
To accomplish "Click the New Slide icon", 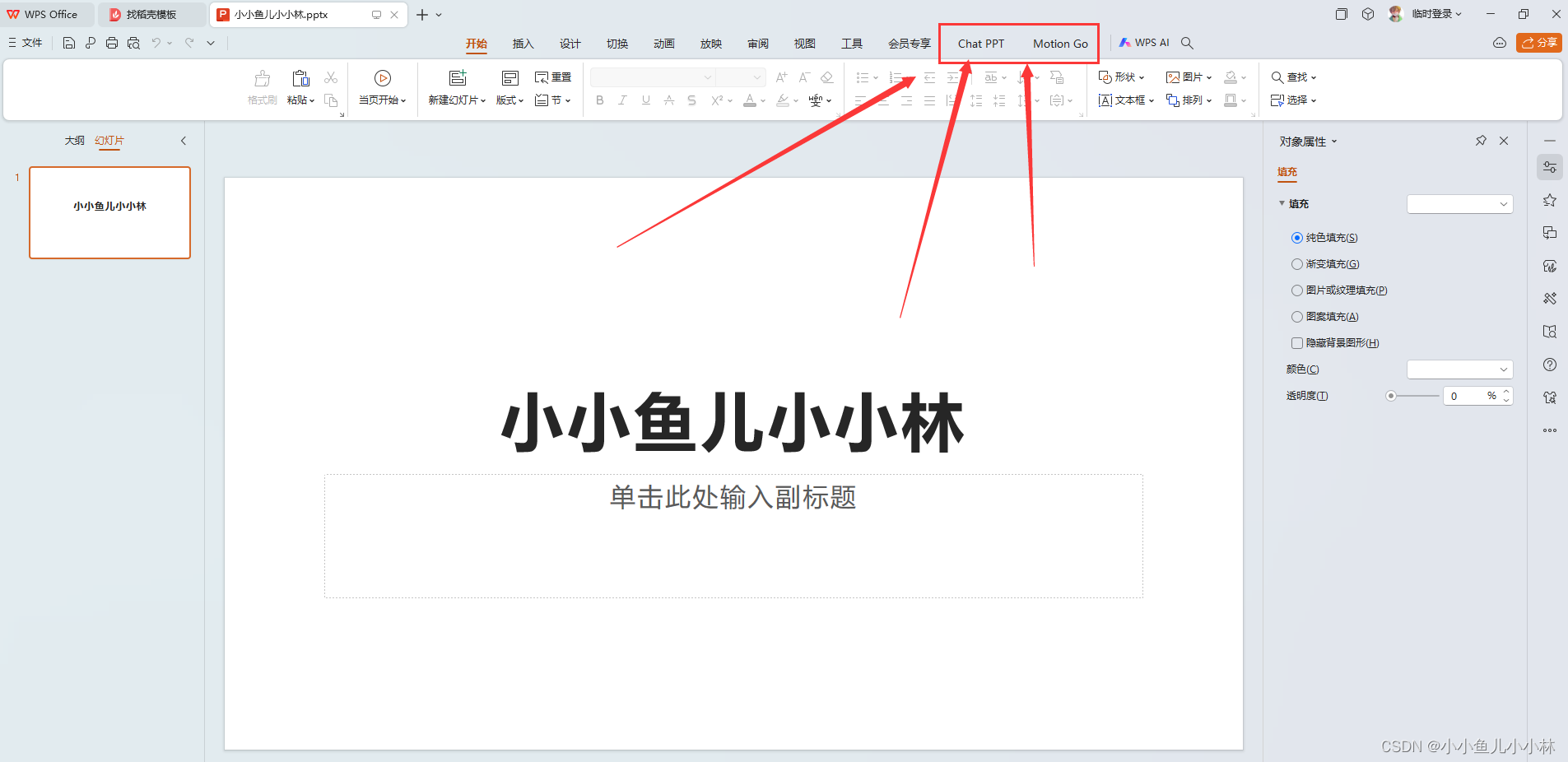I will (458, 78).
